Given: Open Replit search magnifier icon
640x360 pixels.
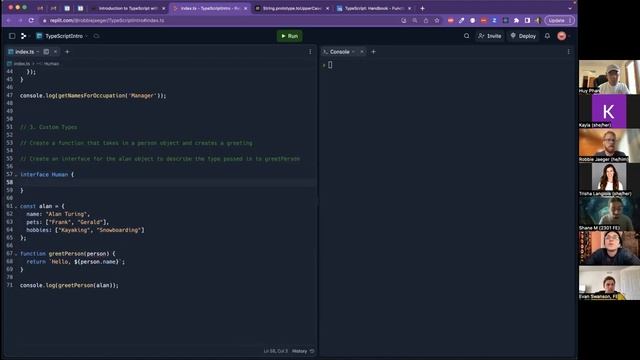Looking at the screenshot, I should (x=467, y=36).
